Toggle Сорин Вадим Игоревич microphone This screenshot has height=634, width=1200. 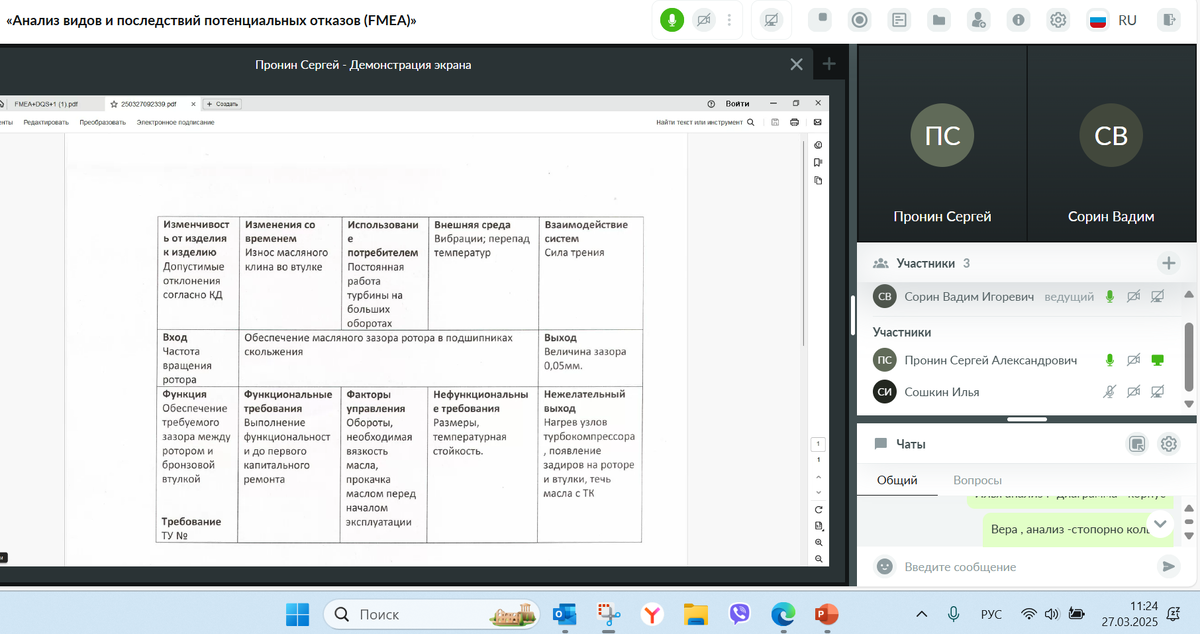point(1110,297)
